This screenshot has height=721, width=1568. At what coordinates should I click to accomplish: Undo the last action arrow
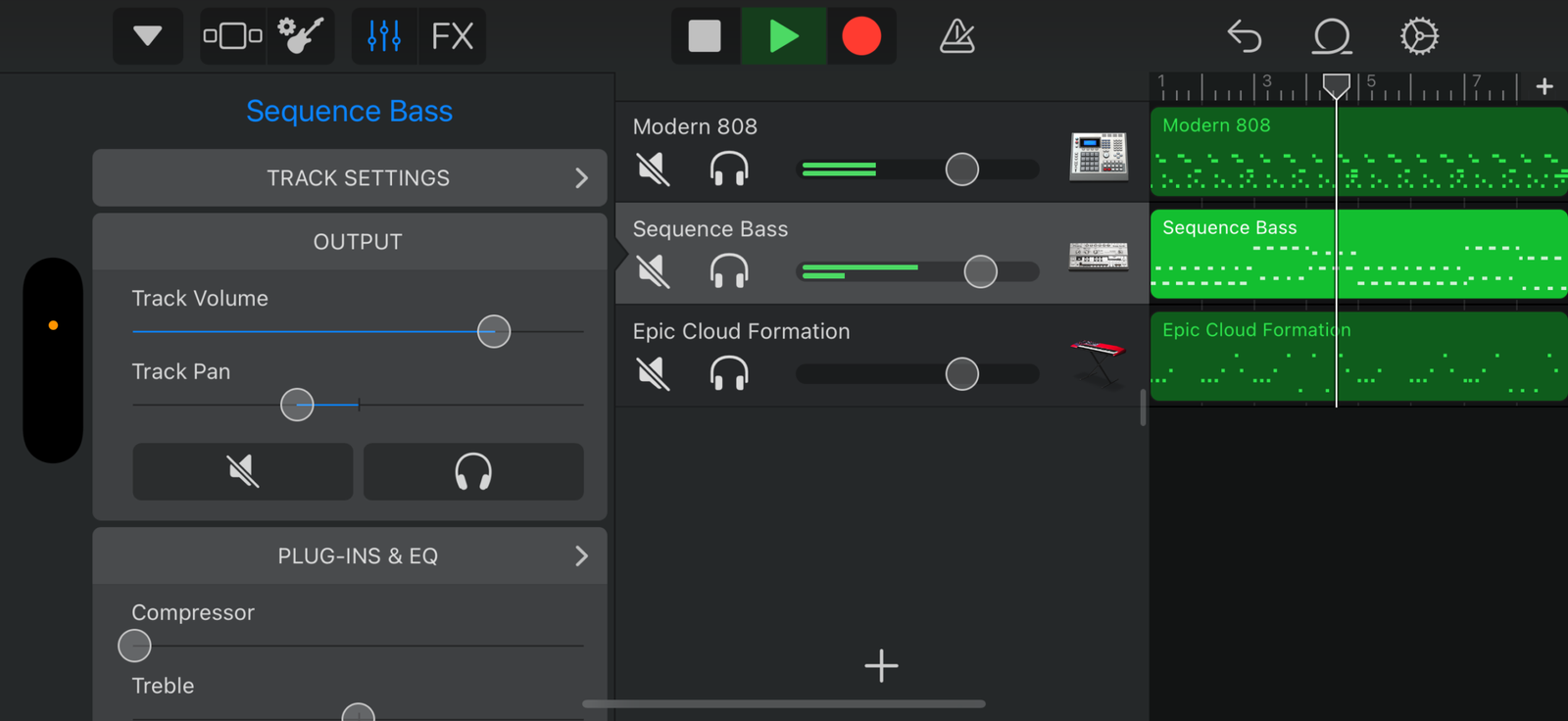click(x=1245, y=36)
